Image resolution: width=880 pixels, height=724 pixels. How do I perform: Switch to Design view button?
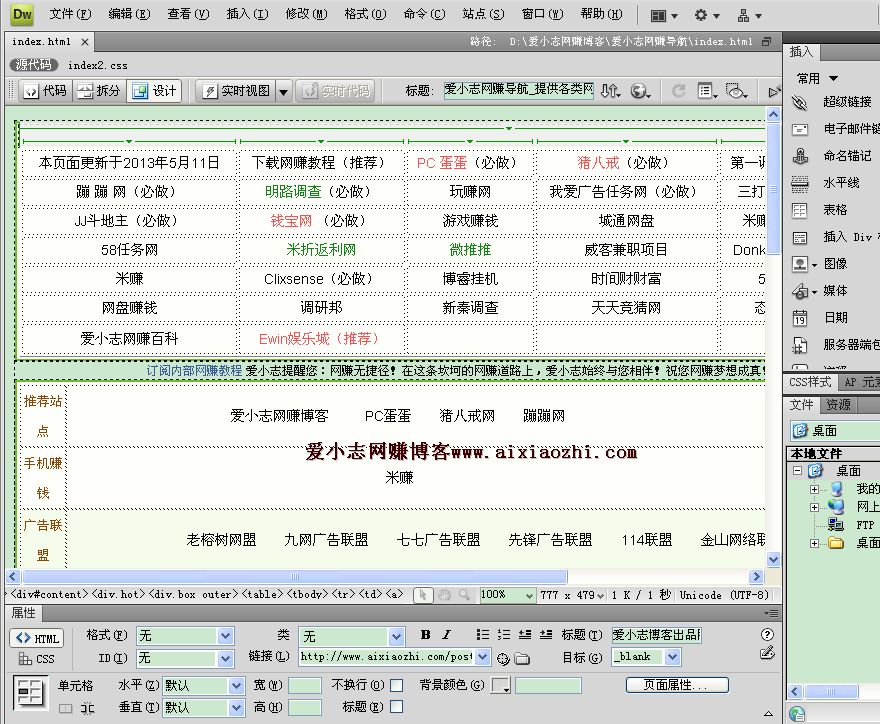point(154,91)
